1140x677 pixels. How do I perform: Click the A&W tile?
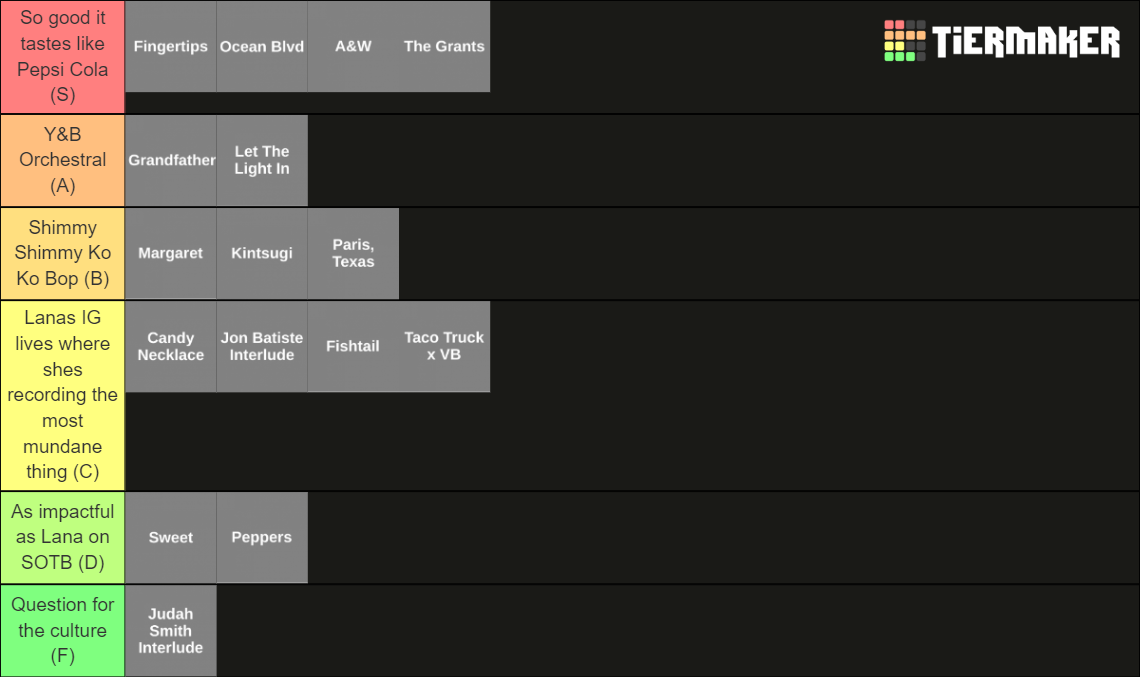click(353, 47)
